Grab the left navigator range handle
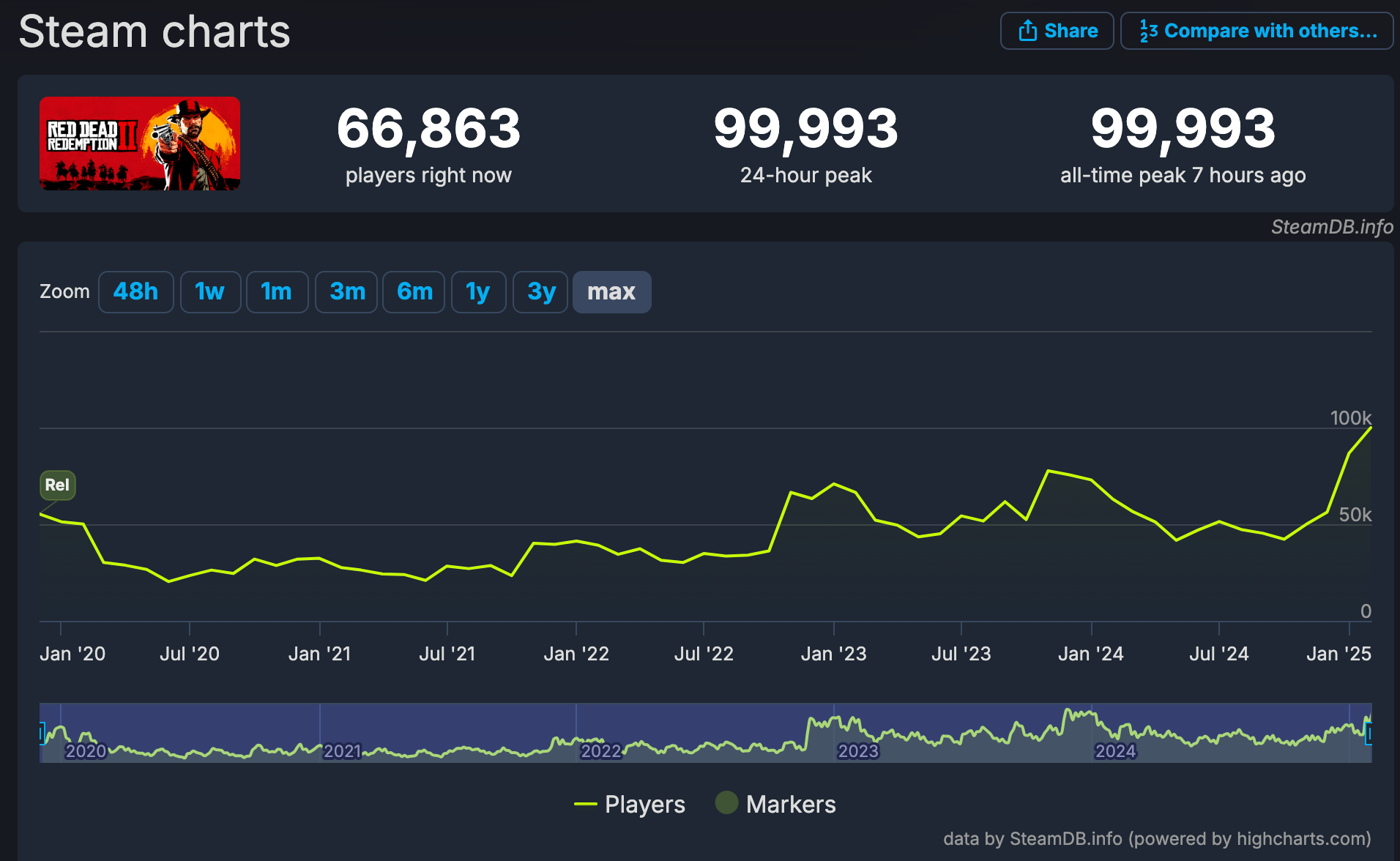 coord(42,733)
